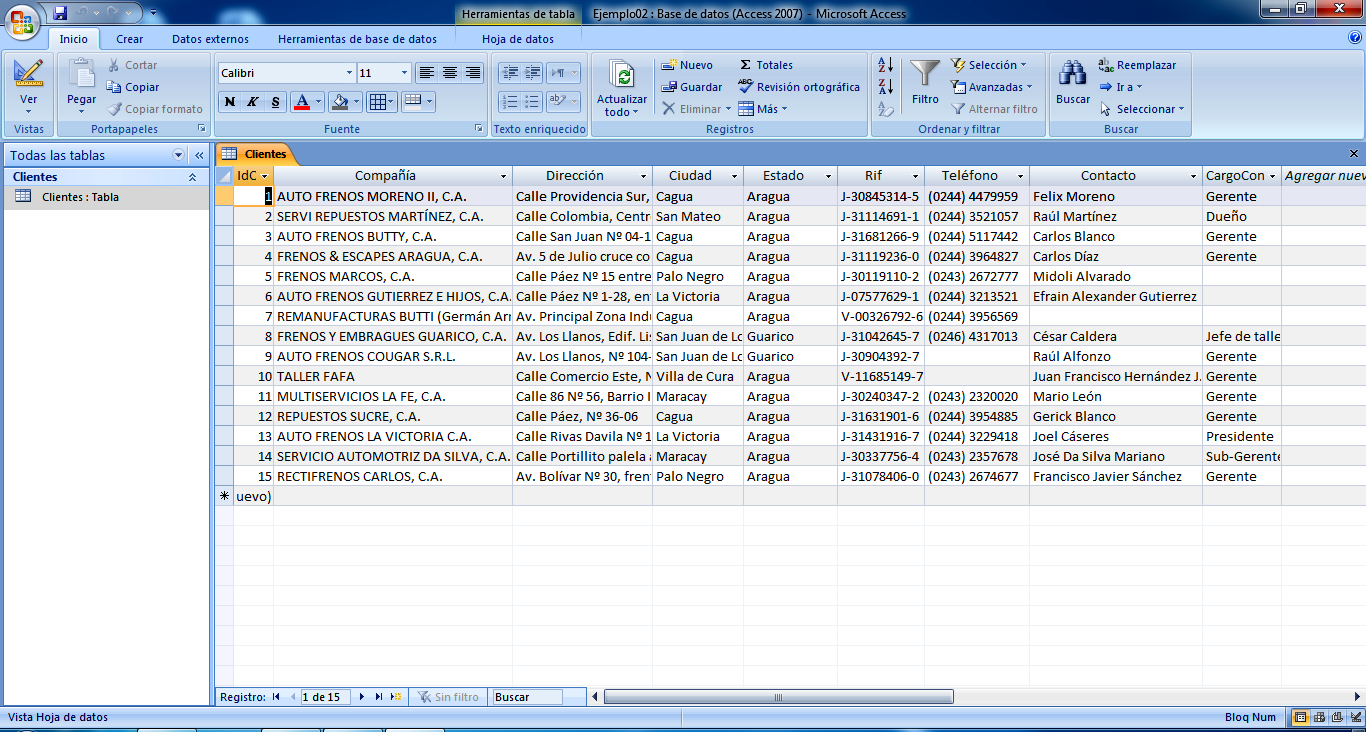The image size is (1366, 732).
Task: Open the Ir a dropdown
Action: [x=1120, y=87]
